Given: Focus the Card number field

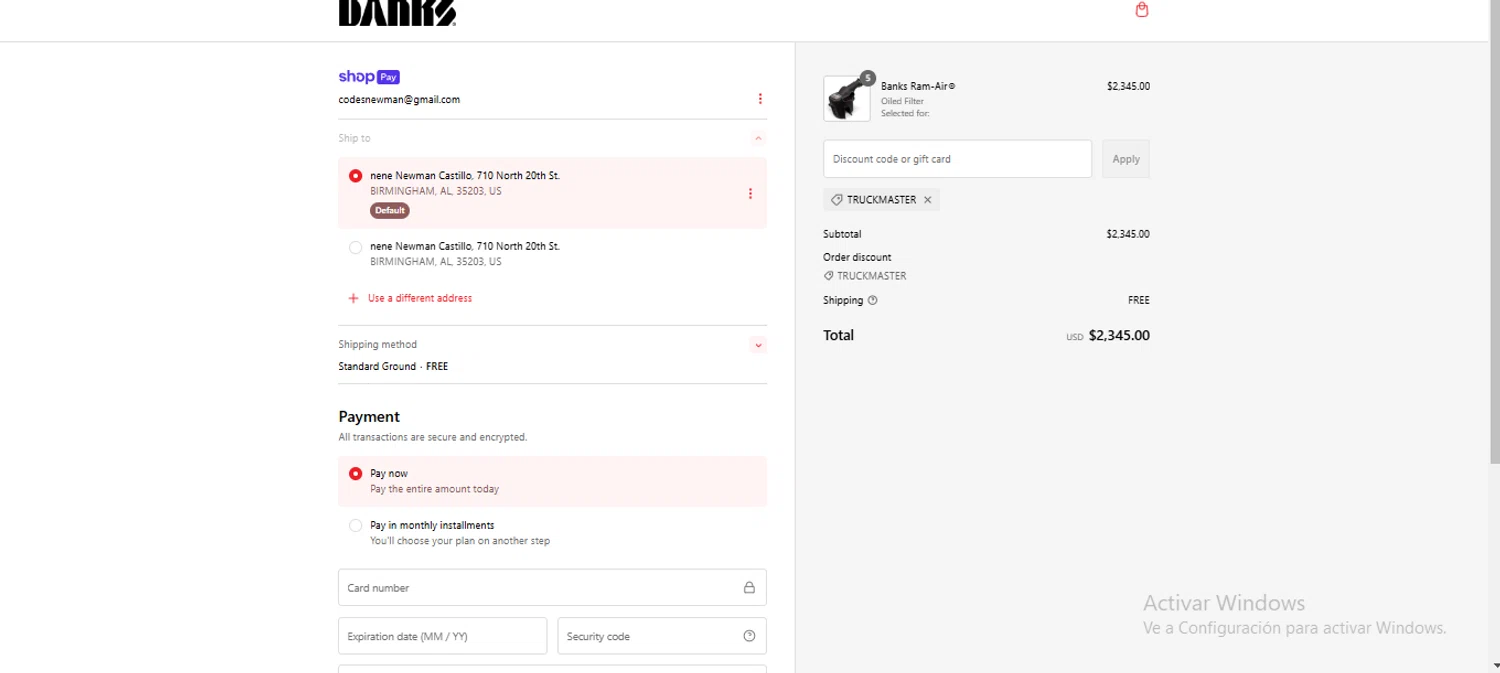Looking at the screenshot, I should [x=552, y=588].
